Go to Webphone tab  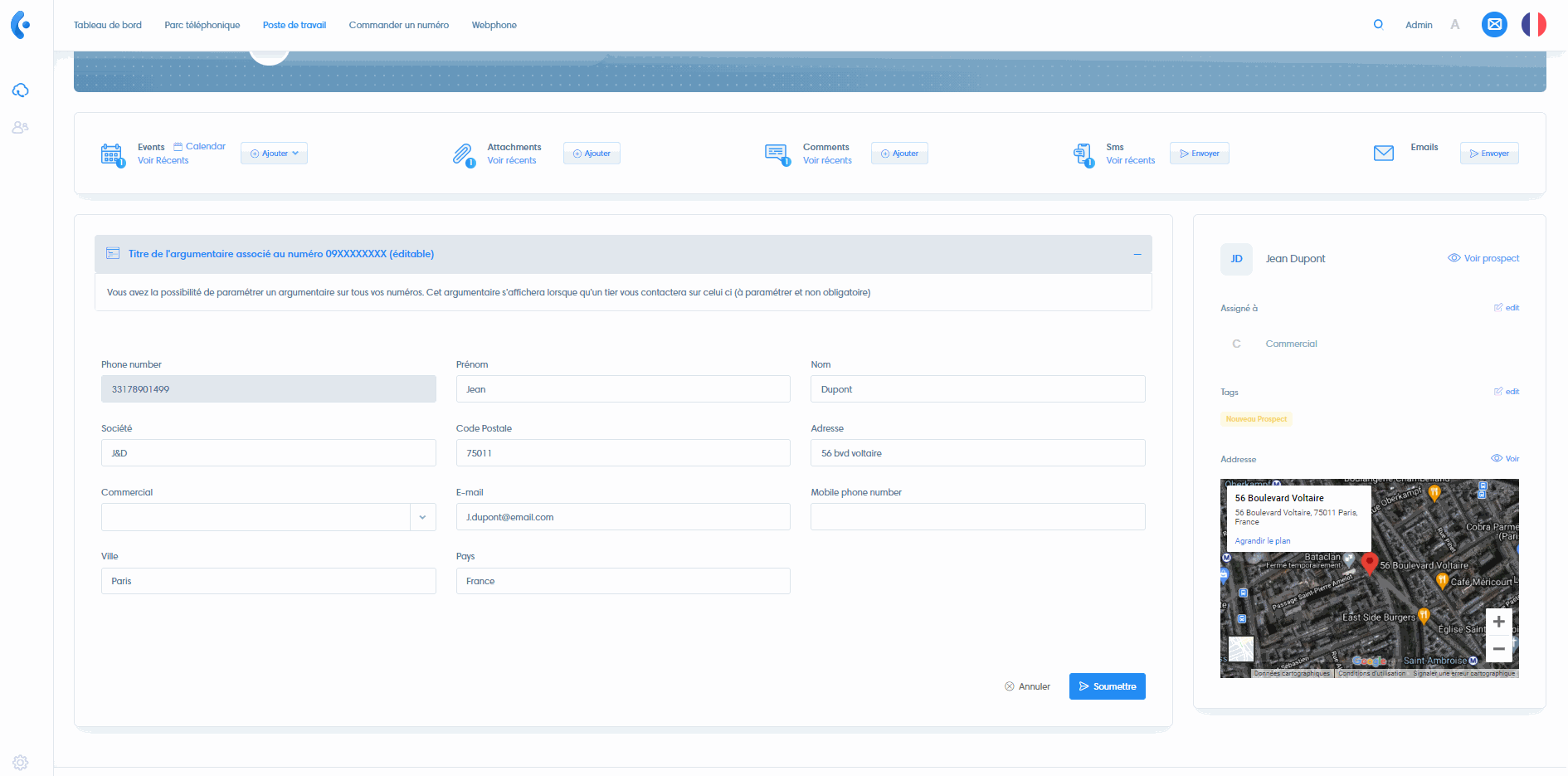(494, 25)
